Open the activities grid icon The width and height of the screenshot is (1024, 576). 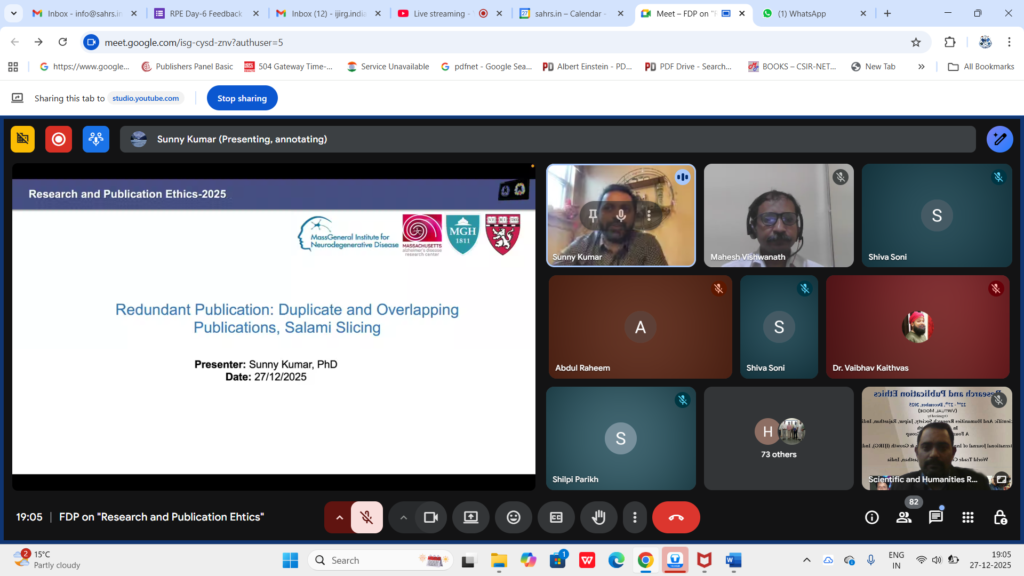point(968,517)
